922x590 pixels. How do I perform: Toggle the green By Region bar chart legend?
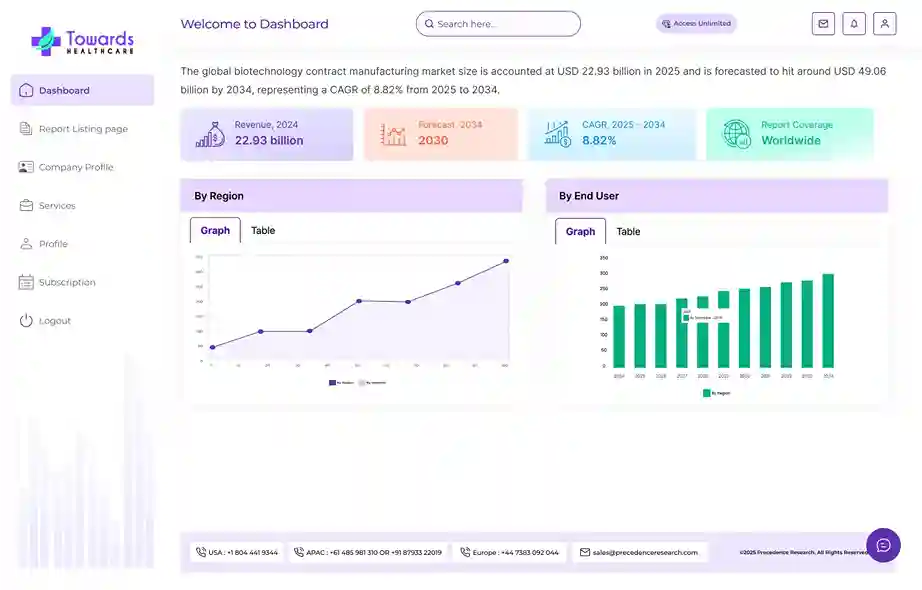[716, 393]
